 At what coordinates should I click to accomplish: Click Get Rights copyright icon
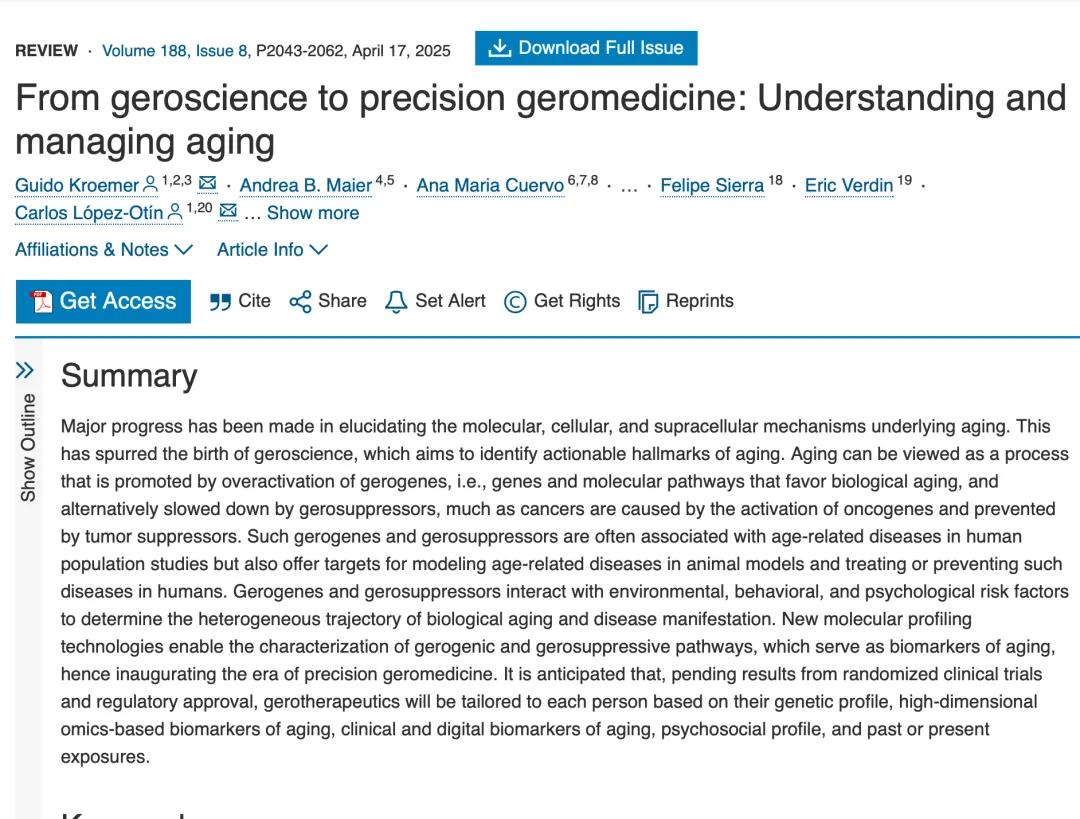[515, 302]
